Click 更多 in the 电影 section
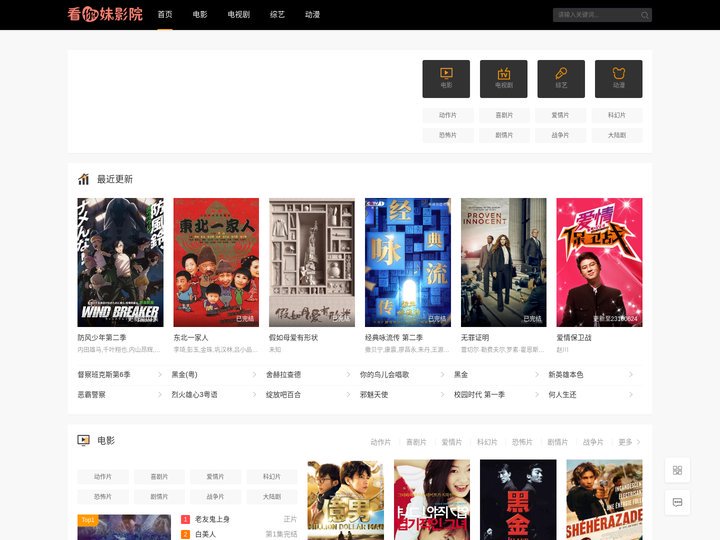This screenshot has width=720, height=540. tap(629, 442)
